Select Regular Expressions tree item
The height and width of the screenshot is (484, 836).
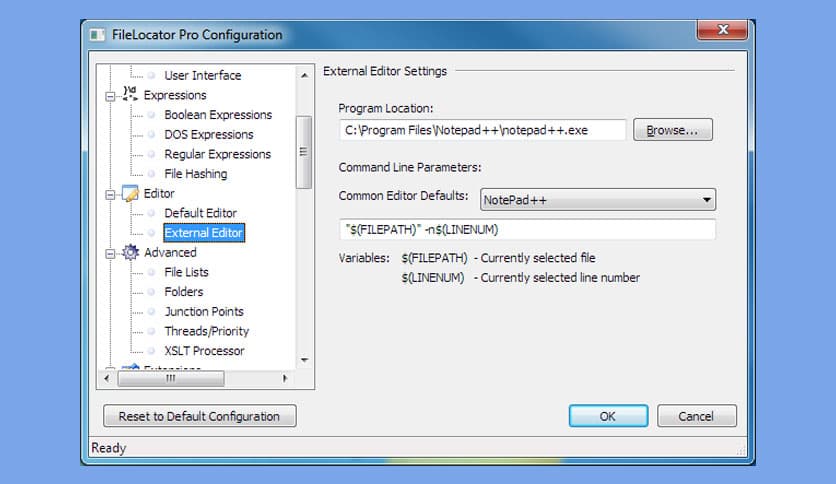[x=218, y=154]
